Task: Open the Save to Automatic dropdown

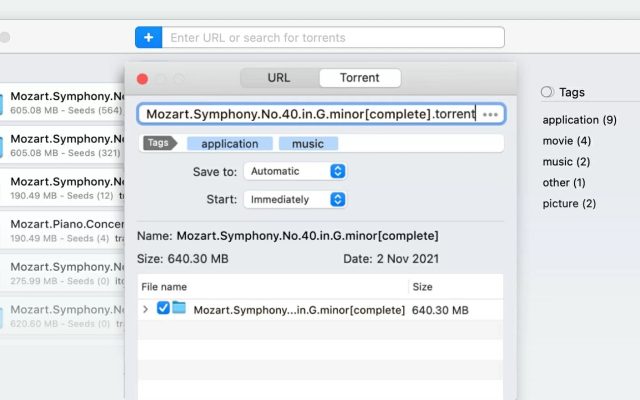Action: tap(295, 171)
